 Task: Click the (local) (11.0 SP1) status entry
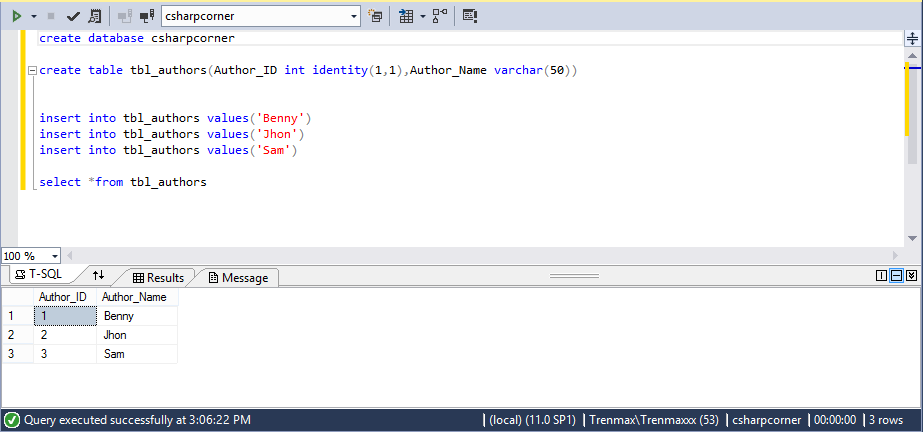pyautogui.click(x=530, y=420)
